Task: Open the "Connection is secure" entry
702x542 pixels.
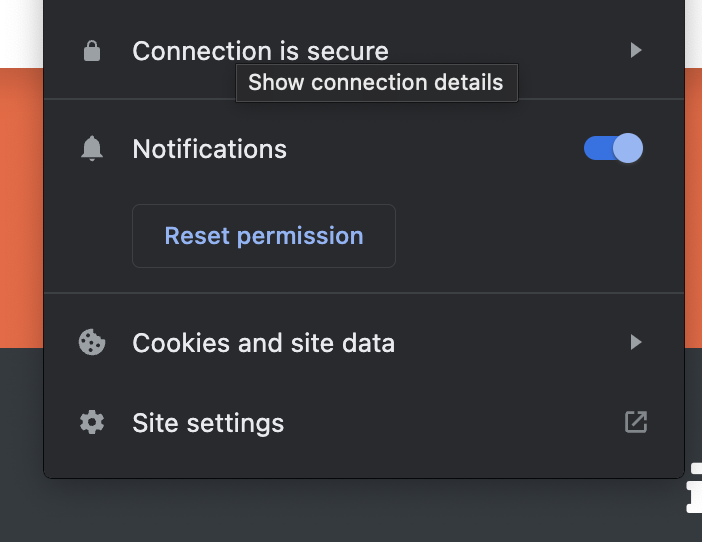Action: coord(260,50)
